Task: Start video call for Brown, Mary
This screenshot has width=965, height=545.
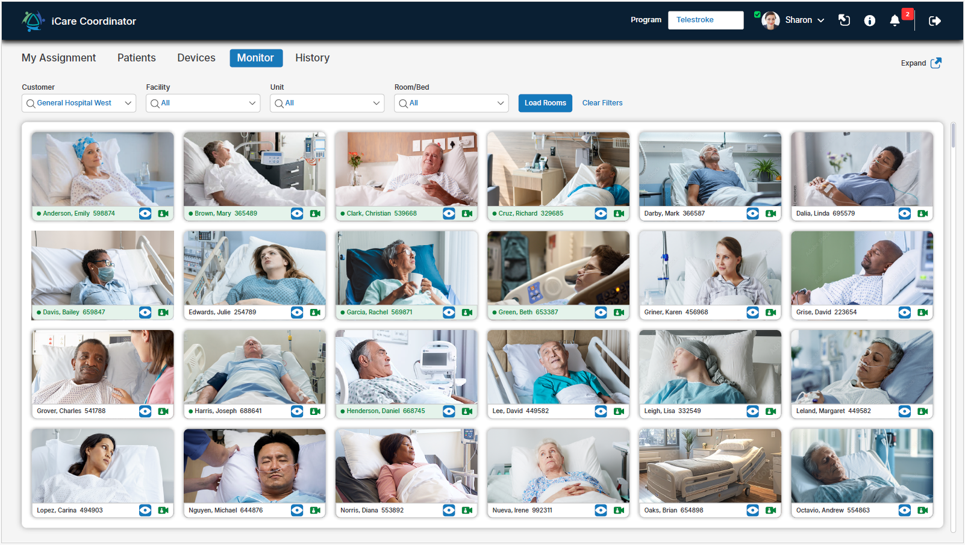Action: 315,213
